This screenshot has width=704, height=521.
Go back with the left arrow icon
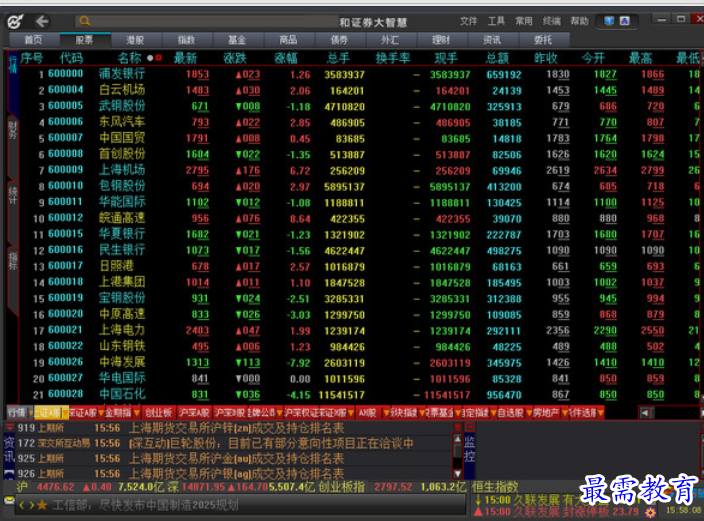(x=42, y=21)
